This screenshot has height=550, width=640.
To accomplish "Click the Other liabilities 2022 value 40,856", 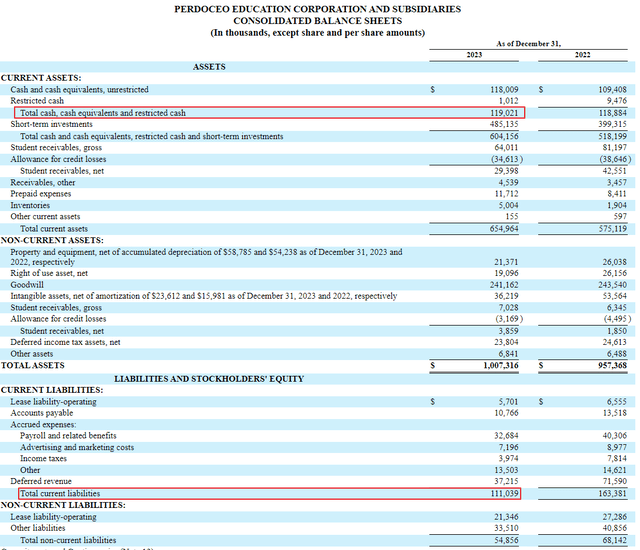I will (x=615, y=528).
